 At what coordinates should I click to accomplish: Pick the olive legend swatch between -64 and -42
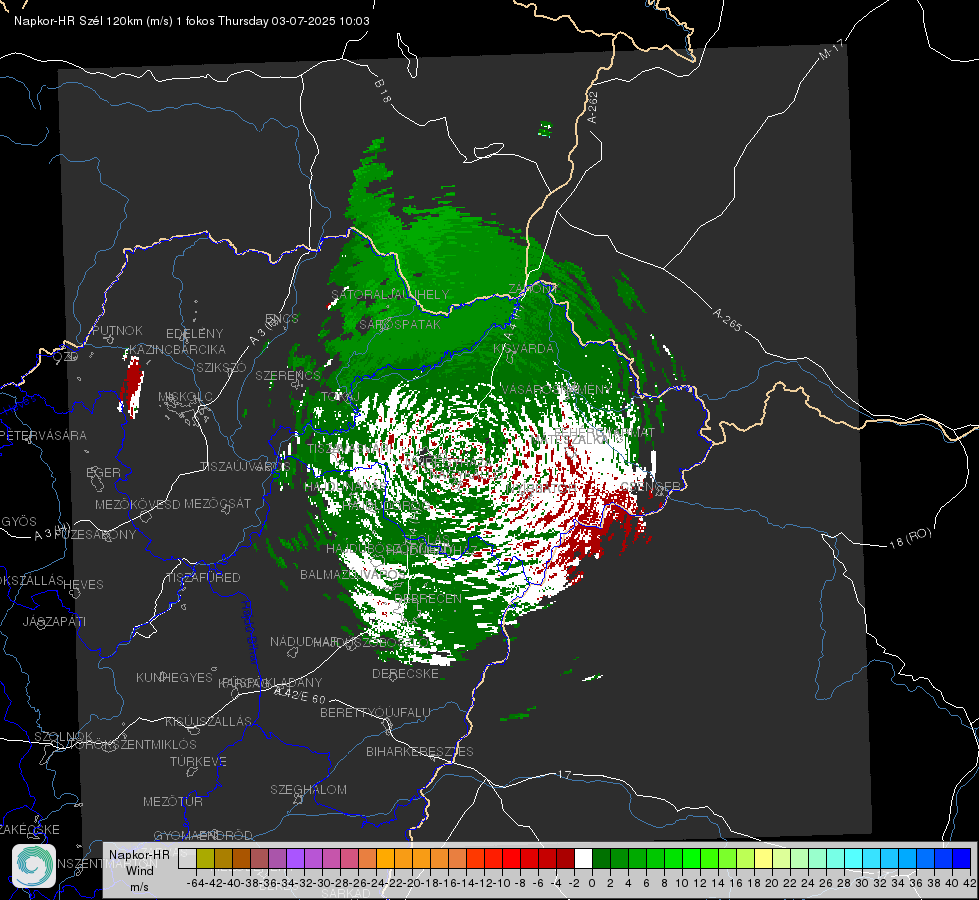click(205, 858)
